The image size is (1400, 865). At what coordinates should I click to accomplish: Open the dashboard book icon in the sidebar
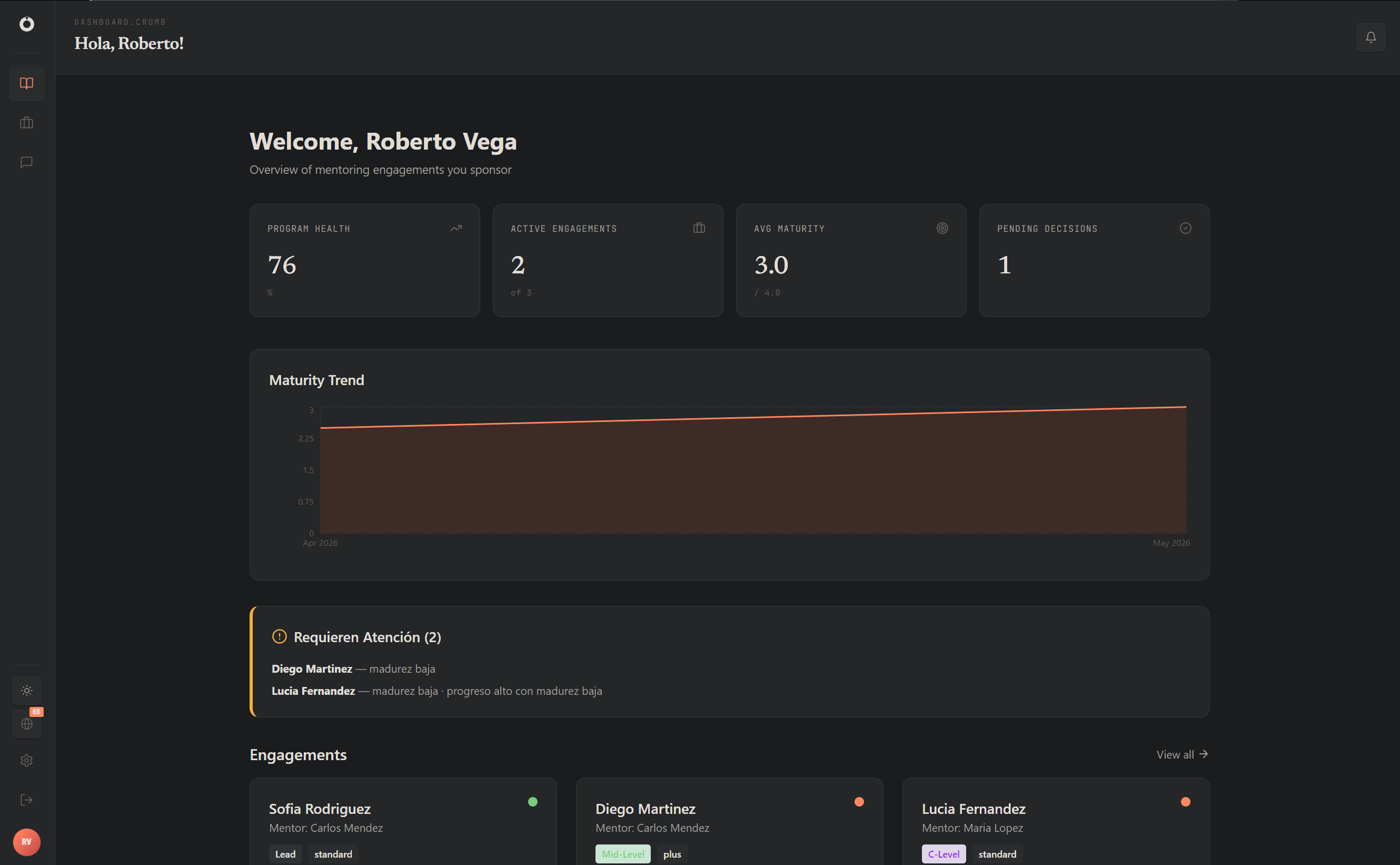(x=26, y=84)
